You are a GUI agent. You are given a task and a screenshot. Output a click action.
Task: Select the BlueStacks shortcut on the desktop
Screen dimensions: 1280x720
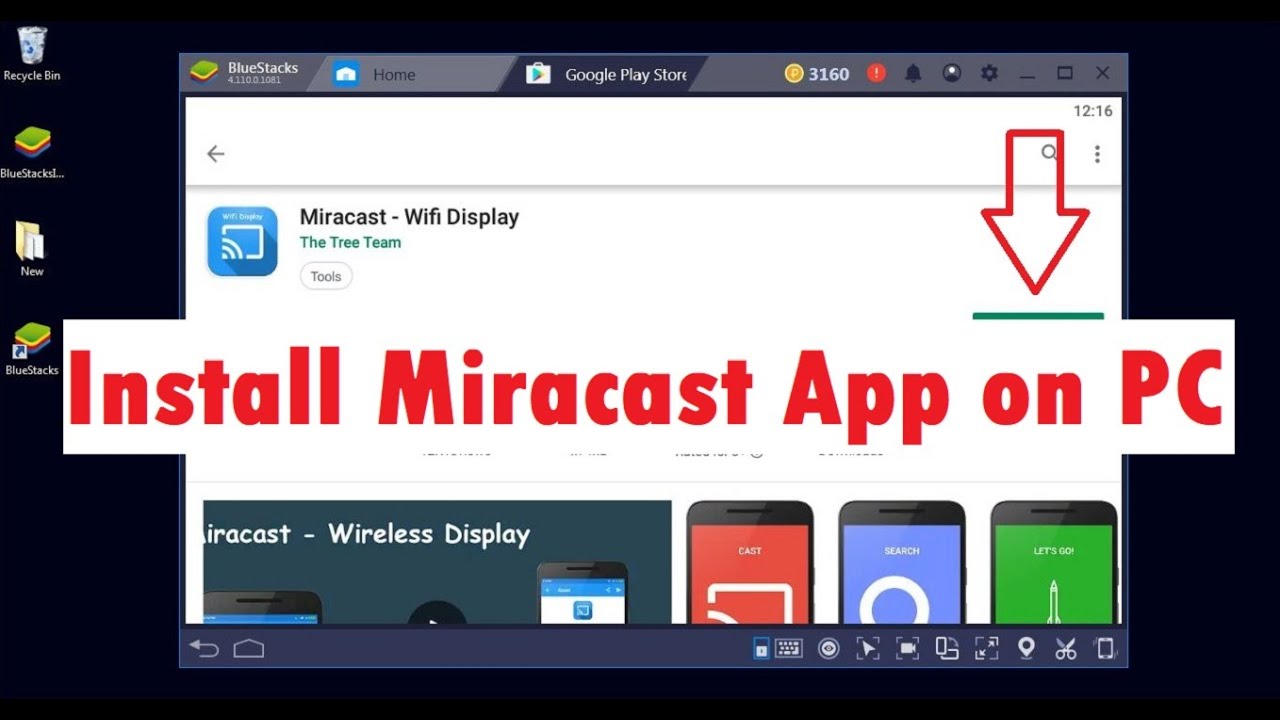coord(32,348)
